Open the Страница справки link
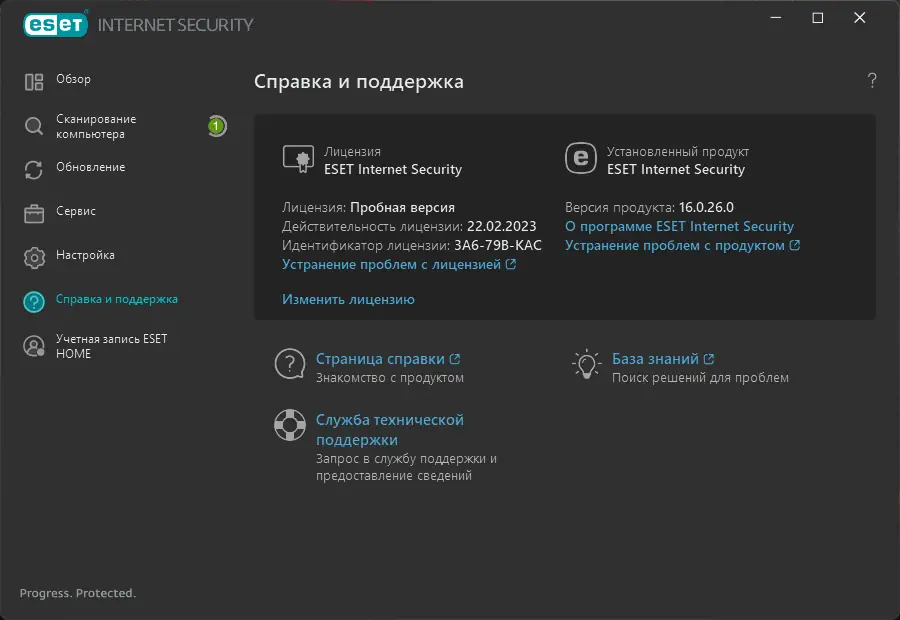 pyautogui.click(x=379, y=357)
